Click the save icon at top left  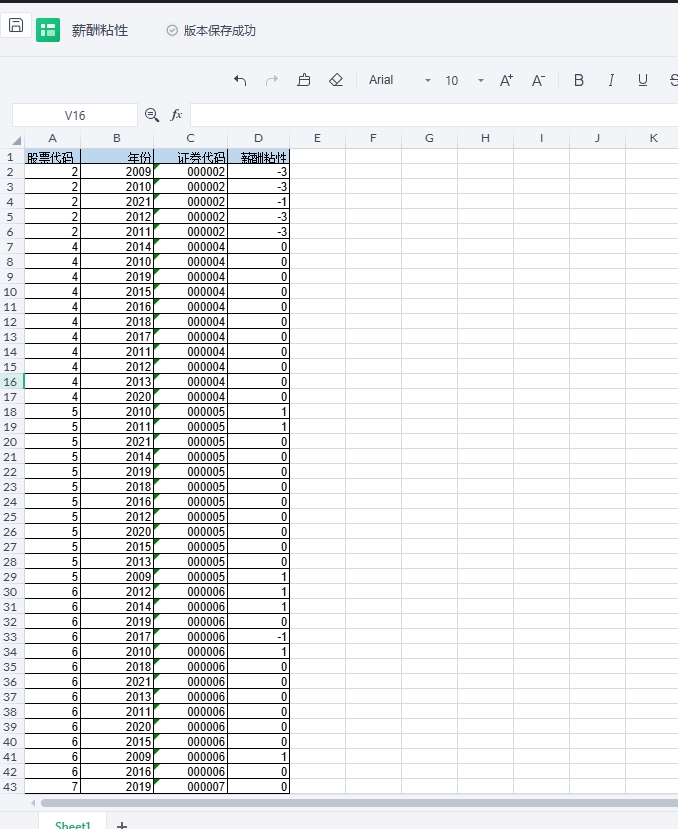click(x=16, y=27)
